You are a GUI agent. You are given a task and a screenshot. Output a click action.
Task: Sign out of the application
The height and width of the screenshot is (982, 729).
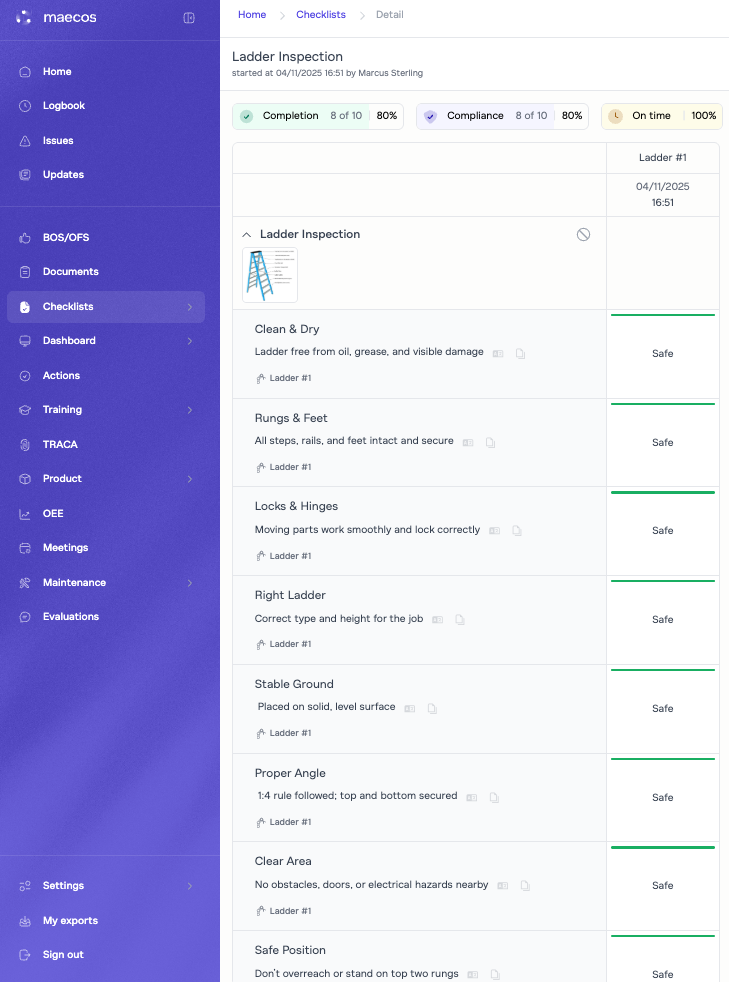pos(63,955)
